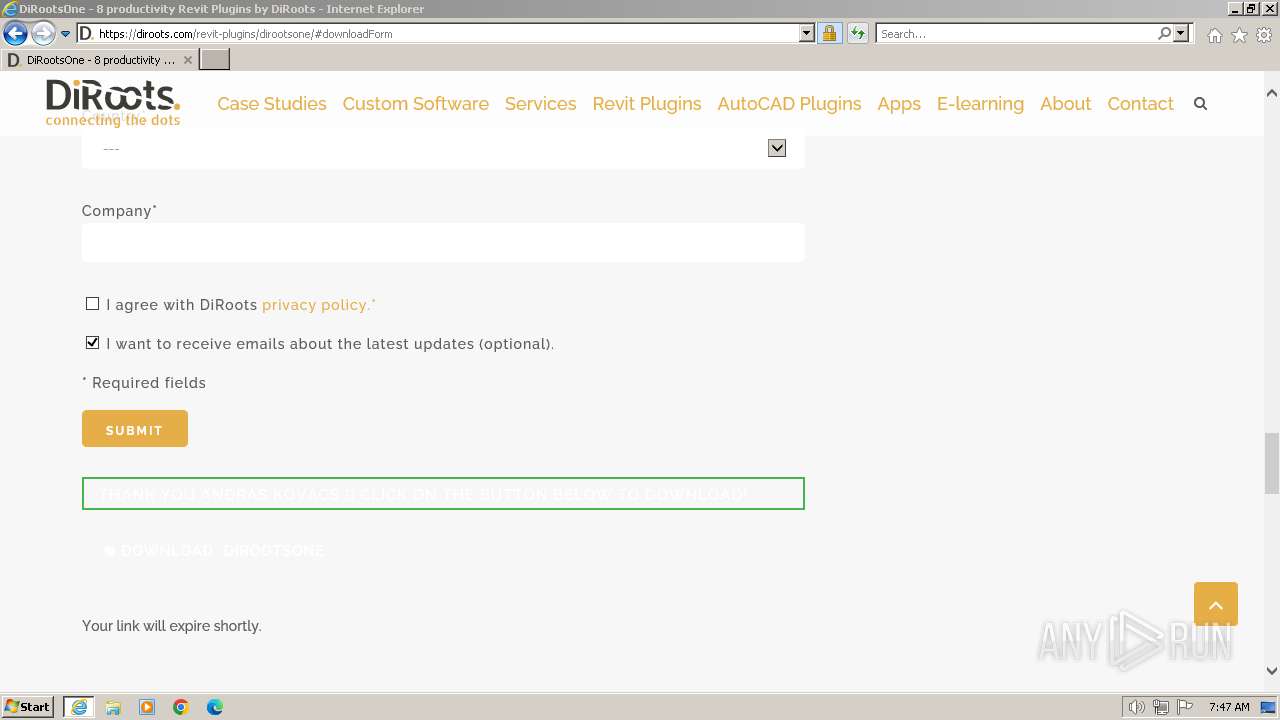
Task: Open Case Studies menu item
Action: (x=272, y=103)
